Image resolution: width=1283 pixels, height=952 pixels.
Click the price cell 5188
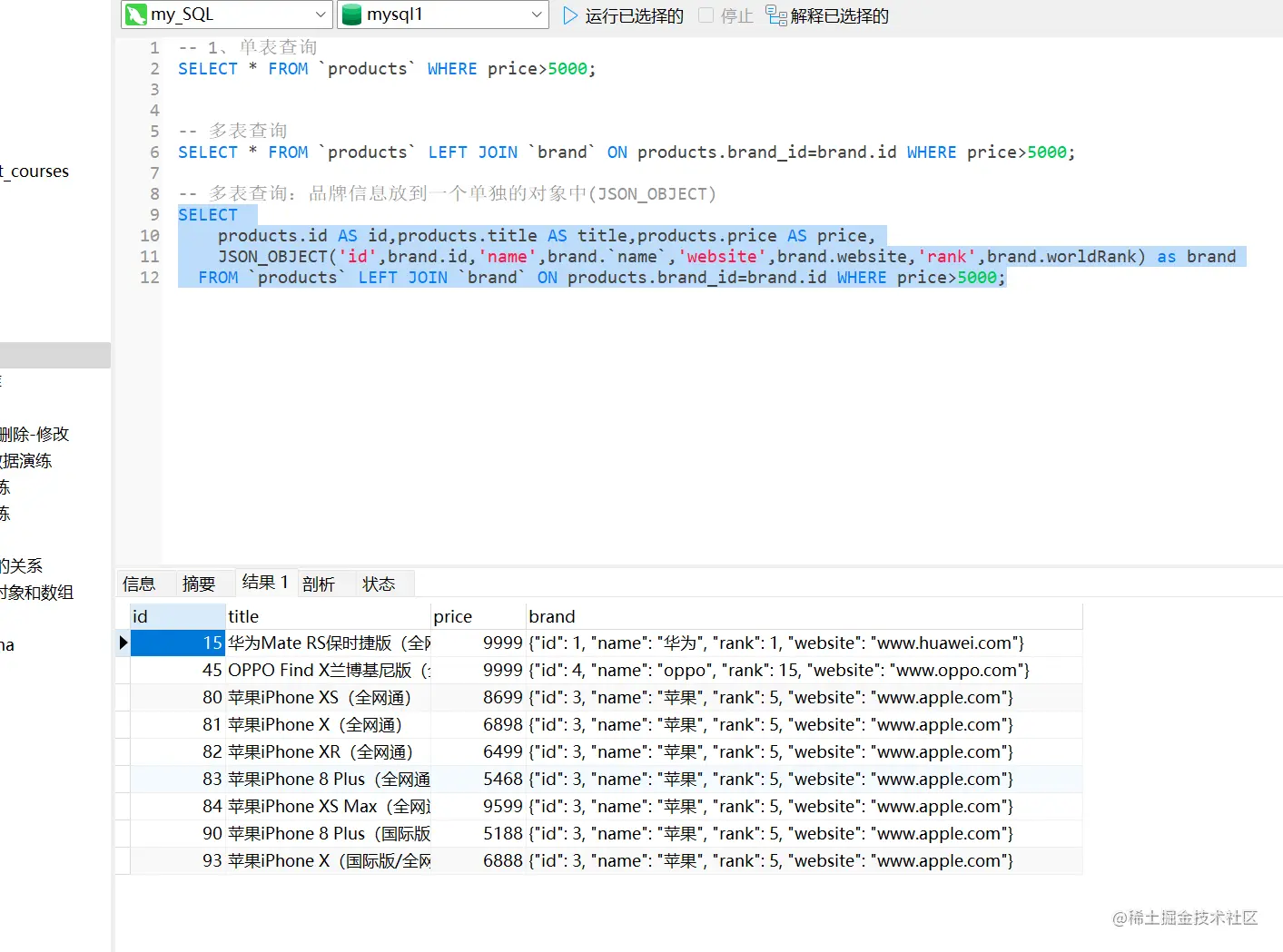coord(479,833)
